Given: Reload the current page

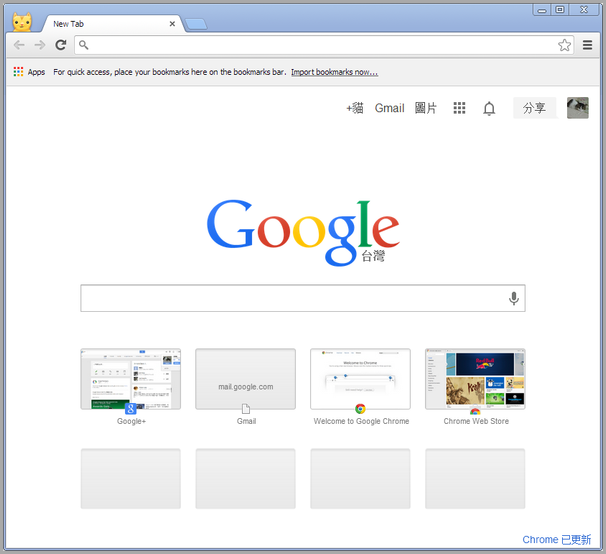Looking at the screenshot, I should 61,45.
